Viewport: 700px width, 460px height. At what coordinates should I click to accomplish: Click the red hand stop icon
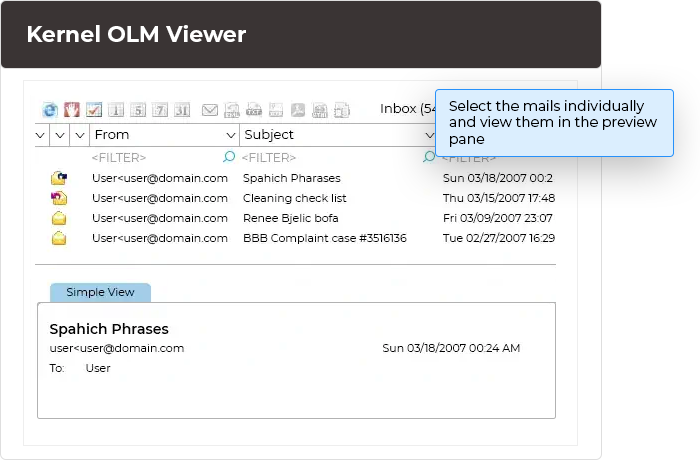coord(72,109)
